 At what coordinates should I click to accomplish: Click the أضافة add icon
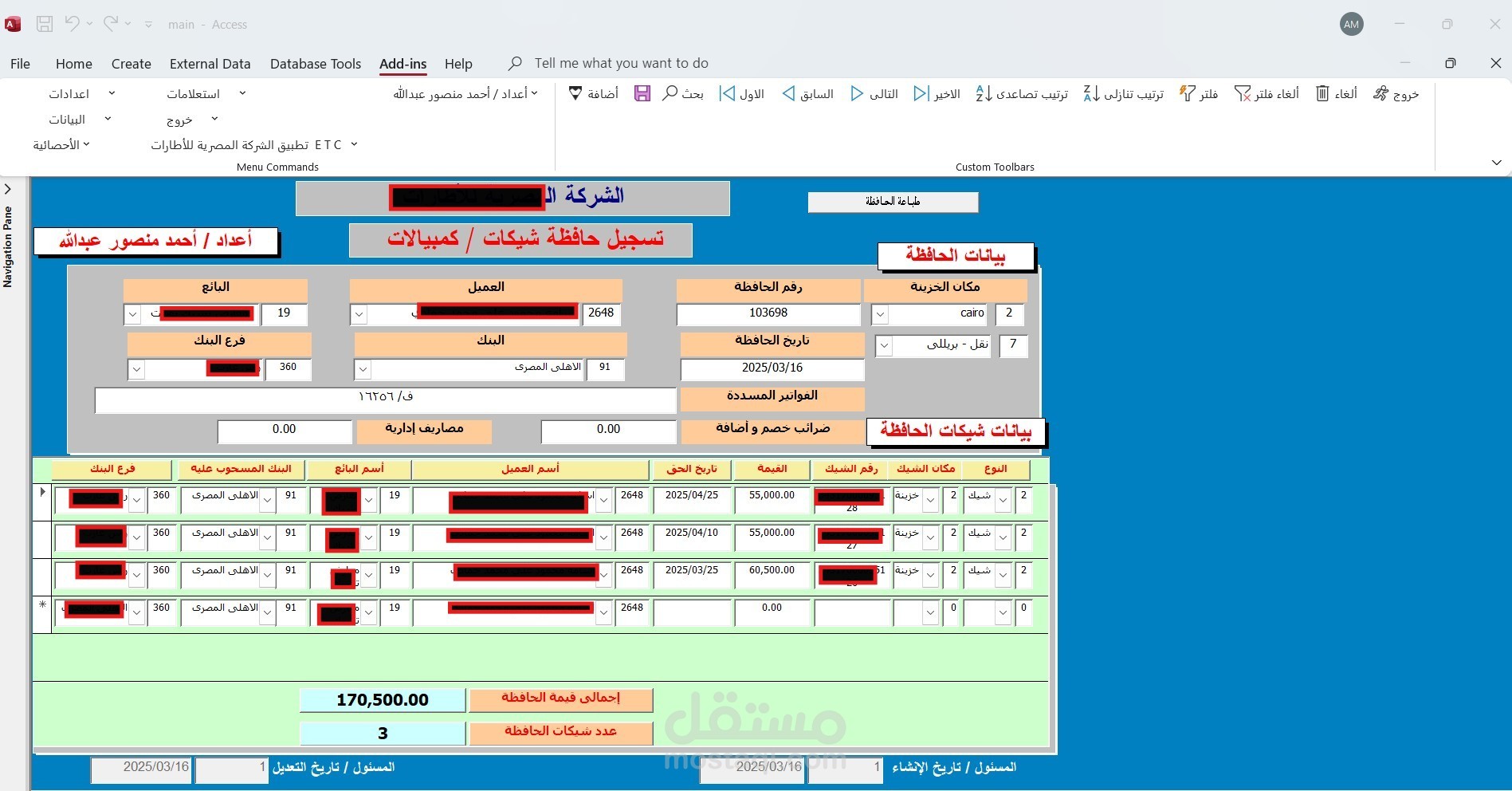pyautogui.click(x=575, y=94)
